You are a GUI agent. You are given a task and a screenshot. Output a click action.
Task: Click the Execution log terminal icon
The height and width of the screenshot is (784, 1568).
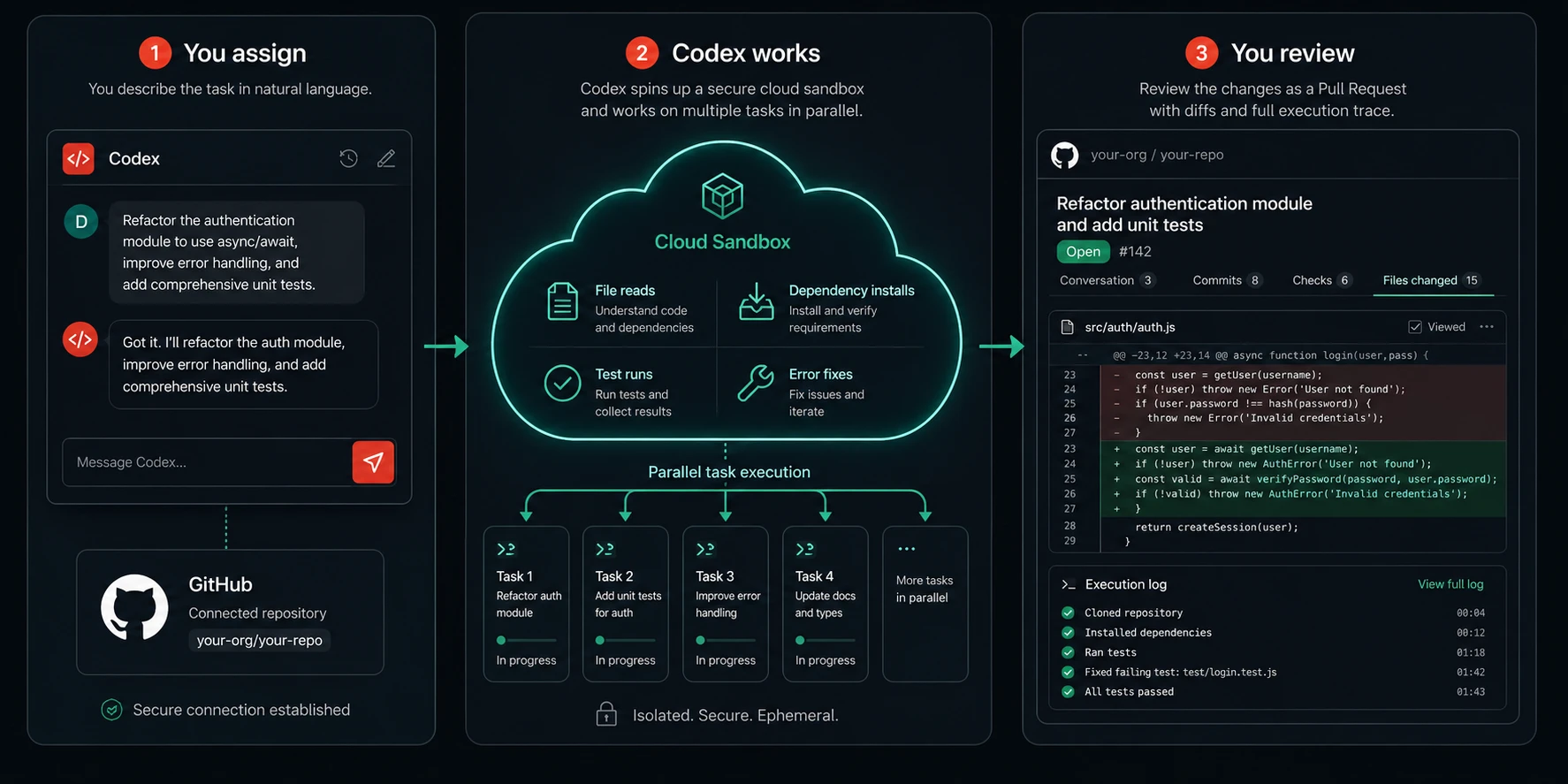coord(1069,584)
